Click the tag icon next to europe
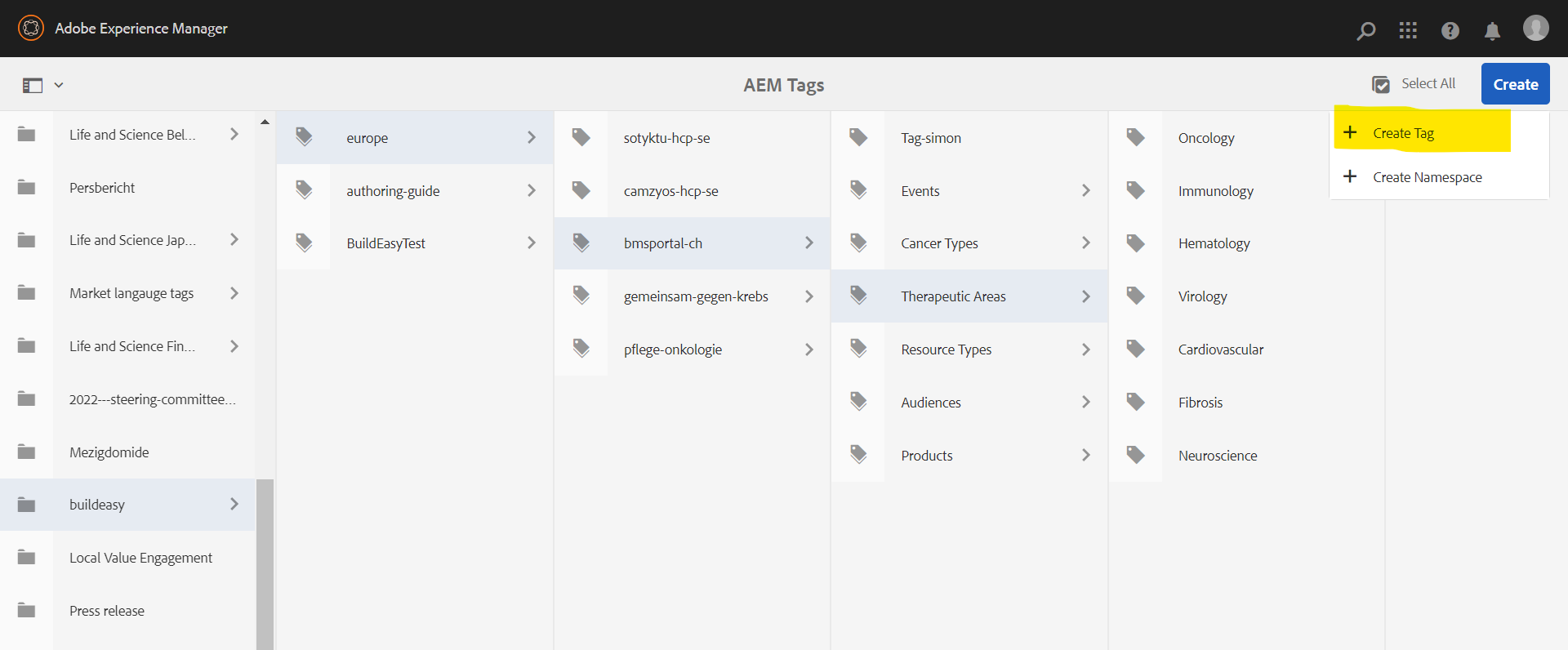1568x650 pixels. click(x=304, y=136)
